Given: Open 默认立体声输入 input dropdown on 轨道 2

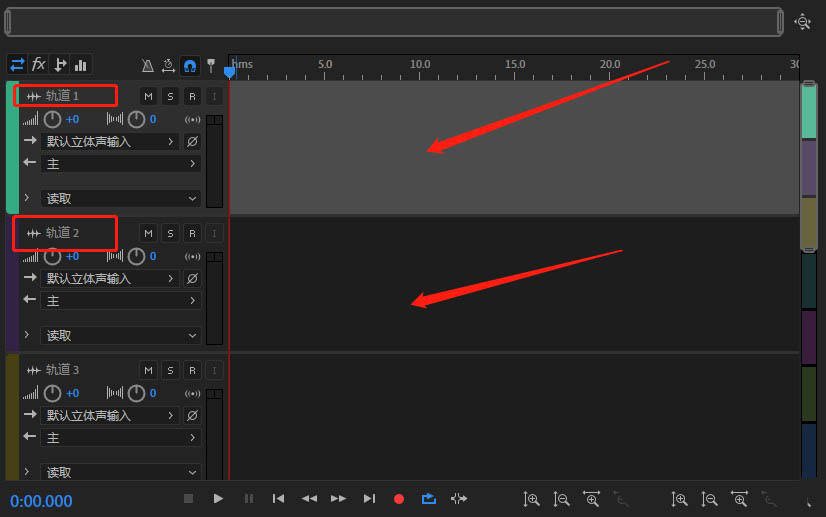Looking at the screenshot, I should pos(110,279).
